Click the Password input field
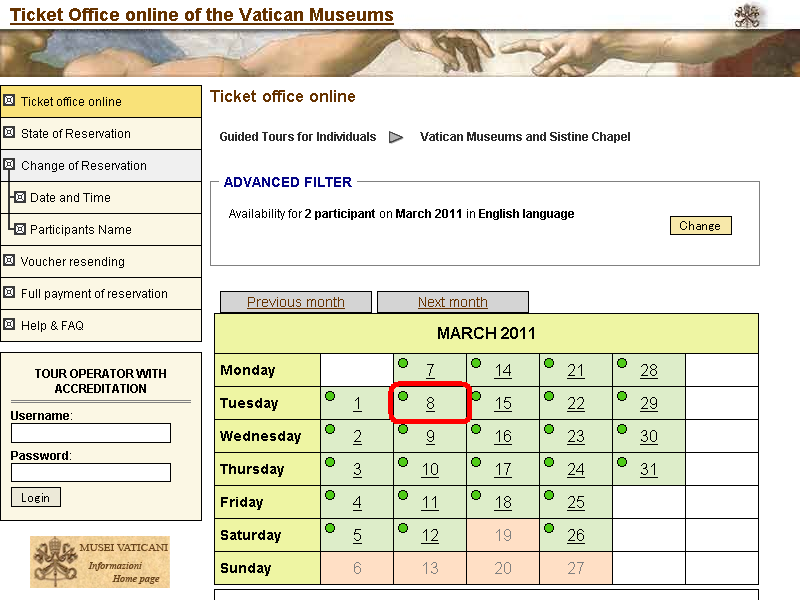The image size is (800, 600). pos(90,472)
